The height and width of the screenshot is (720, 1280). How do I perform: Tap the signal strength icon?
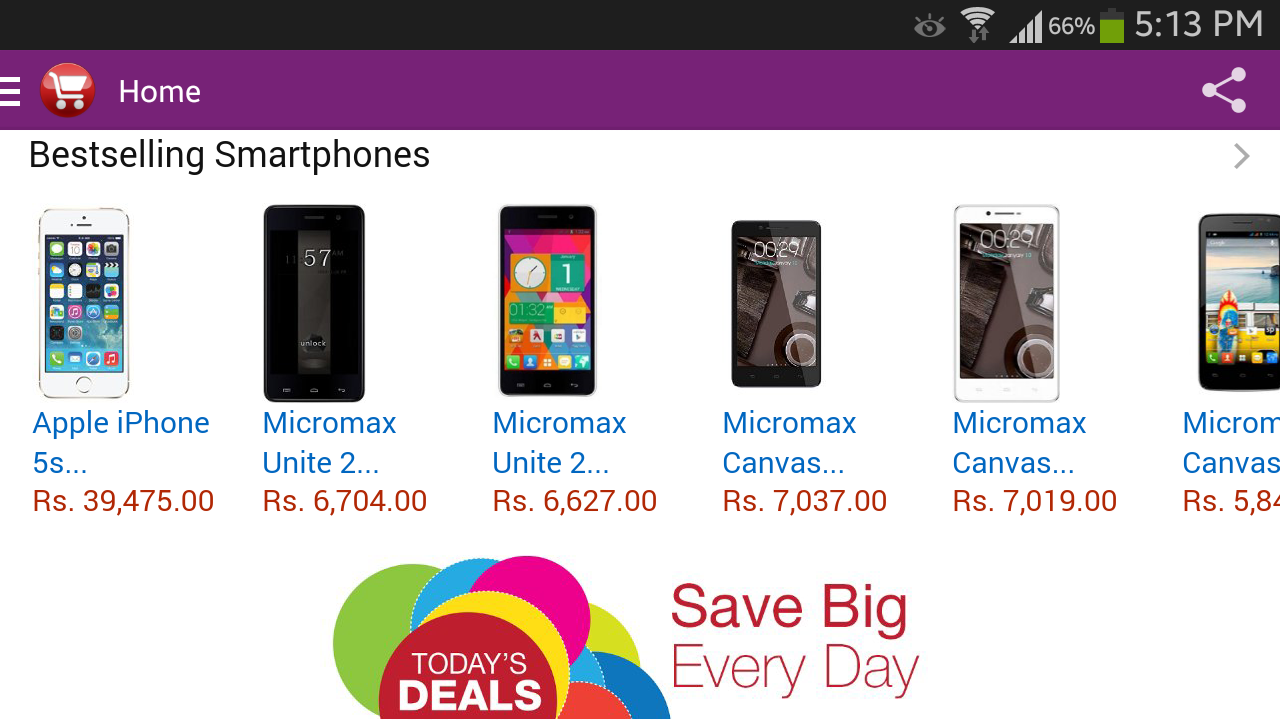tap(1025, 26)
